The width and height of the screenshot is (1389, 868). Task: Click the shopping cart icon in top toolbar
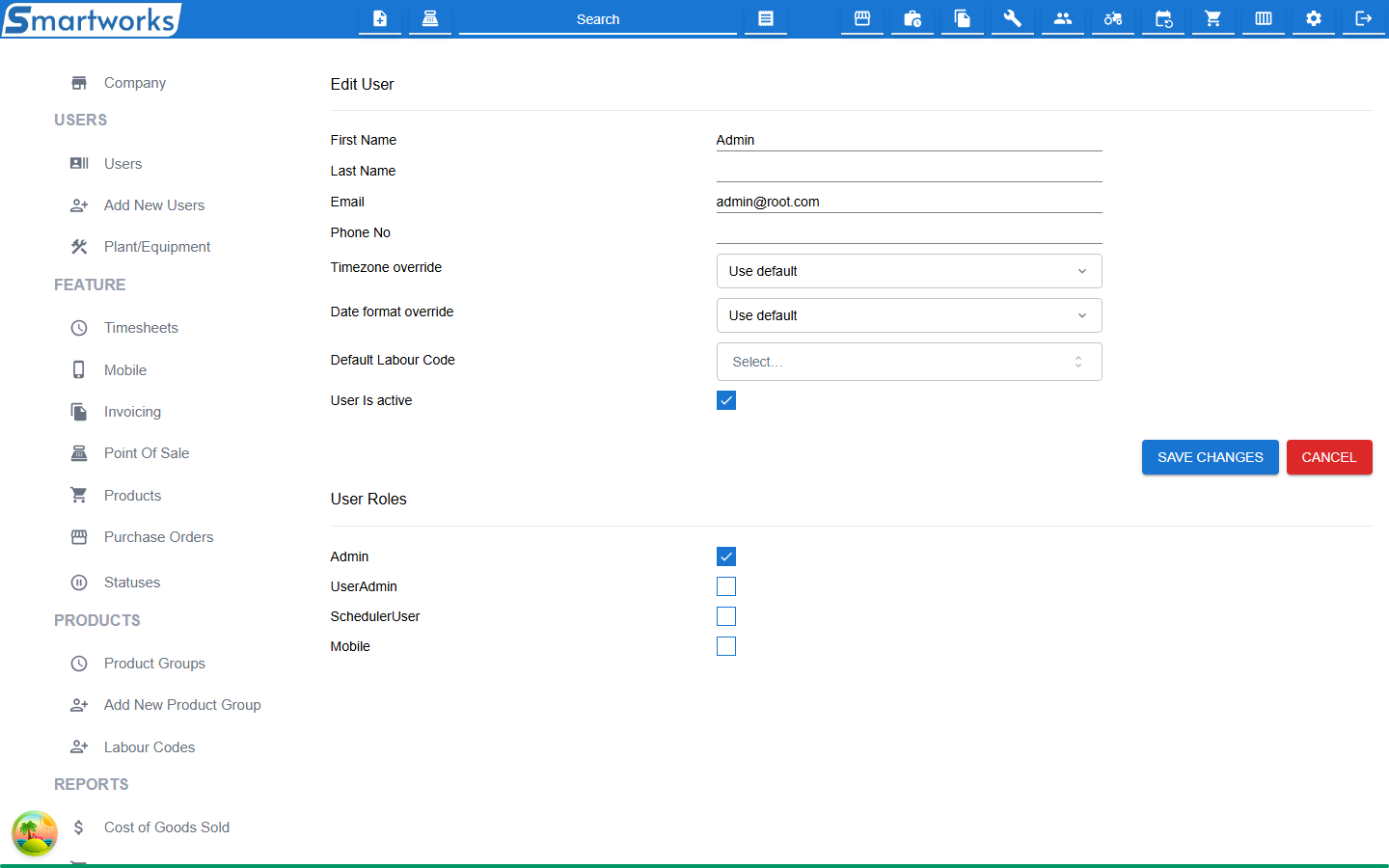point(1213,18)
